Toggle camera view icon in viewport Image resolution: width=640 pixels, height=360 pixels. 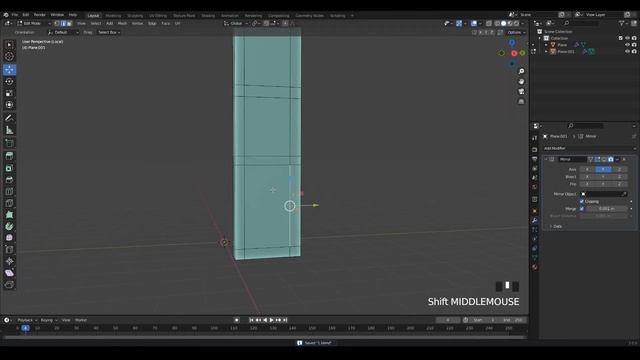[521, 91]
